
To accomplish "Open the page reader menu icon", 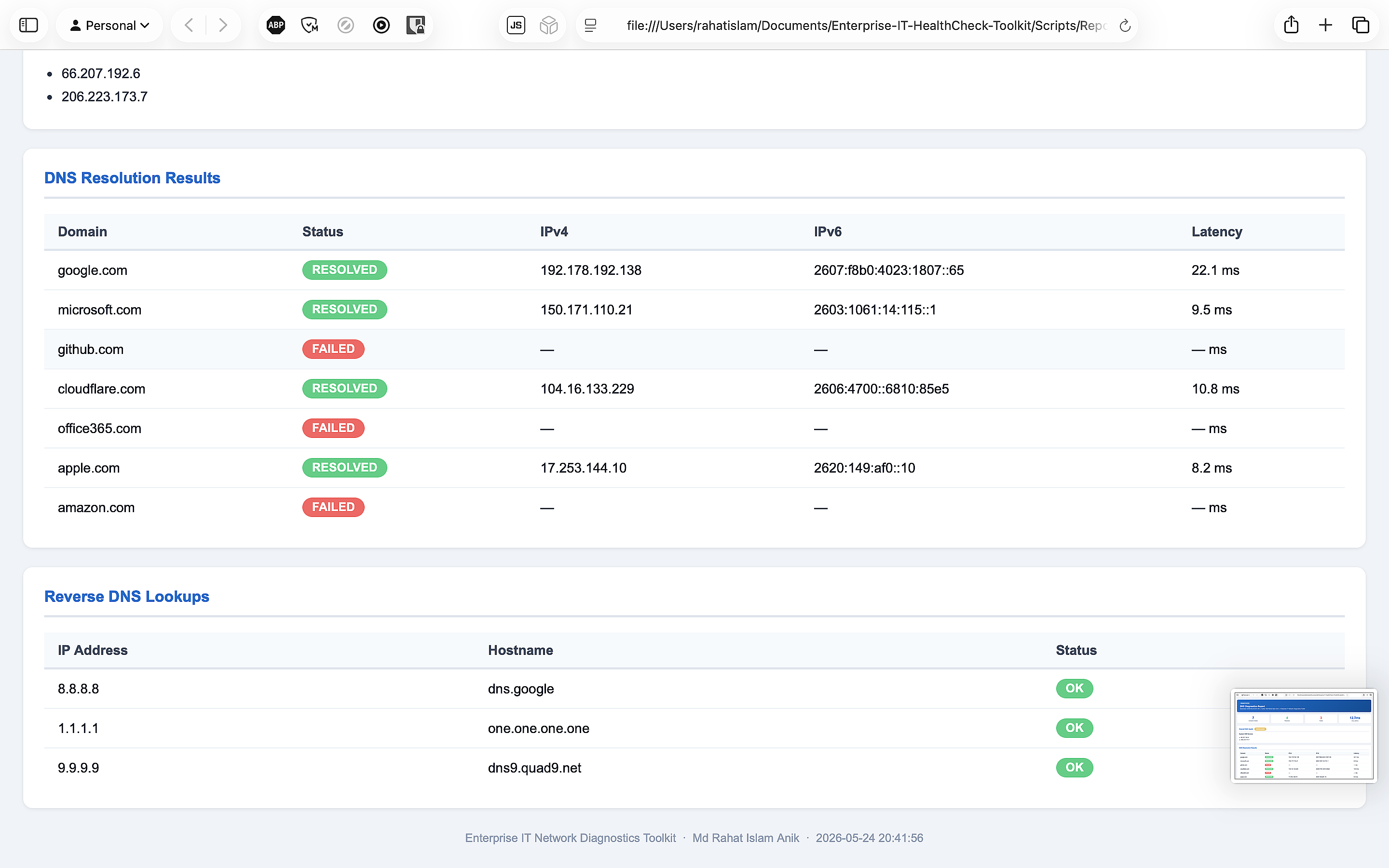I will click(591, 25).
